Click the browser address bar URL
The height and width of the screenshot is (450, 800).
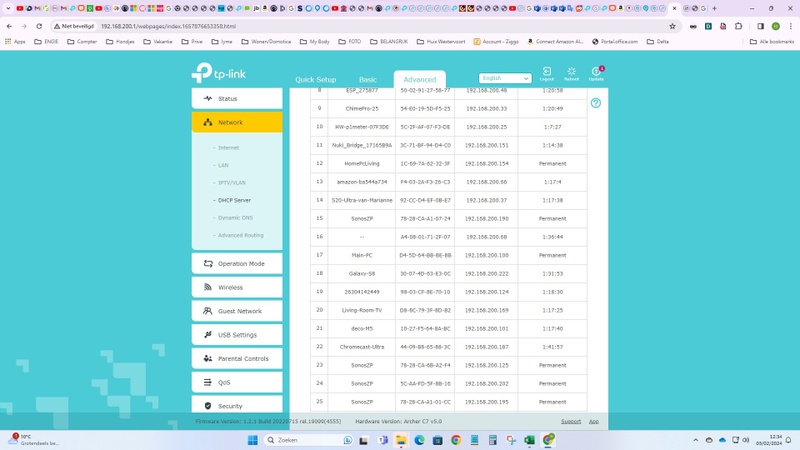pos(168,26)
